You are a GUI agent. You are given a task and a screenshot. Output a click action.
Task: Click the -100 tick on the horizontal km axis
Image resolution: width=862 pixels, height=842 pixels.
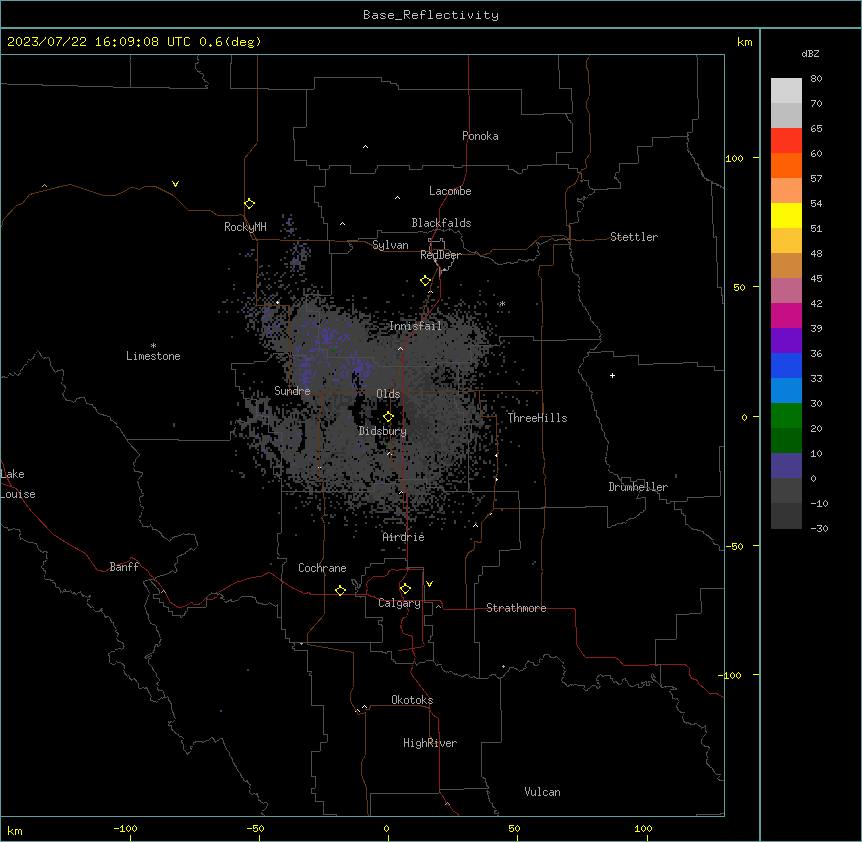pyautogui.click(x=125, y=829)
